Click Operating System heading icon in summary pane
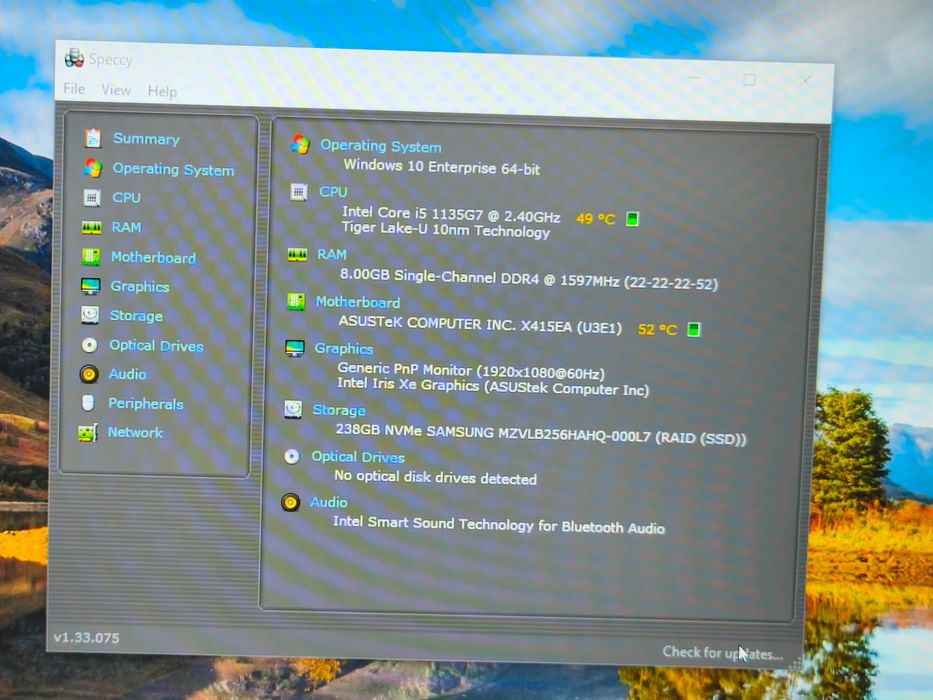The image size is (933, 700). pos(300,144)
